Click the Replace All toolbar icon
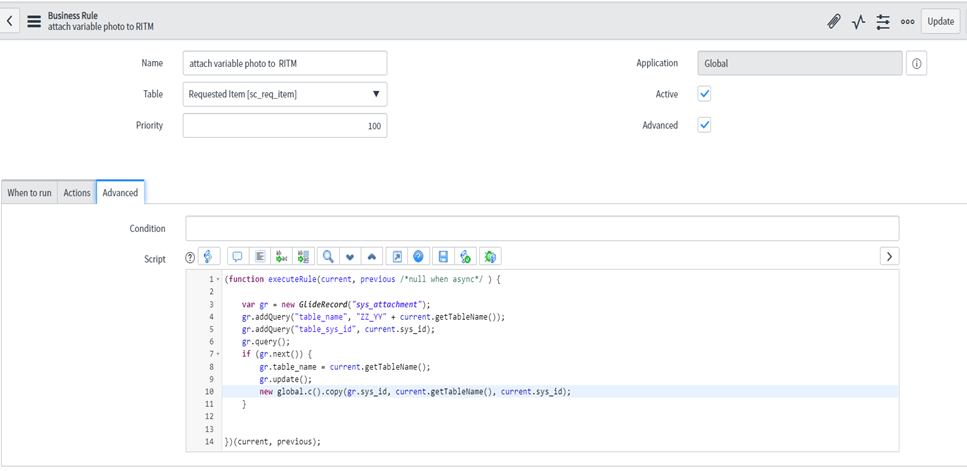The width and height of the screenshot is (967, 471). click(305, 256)
